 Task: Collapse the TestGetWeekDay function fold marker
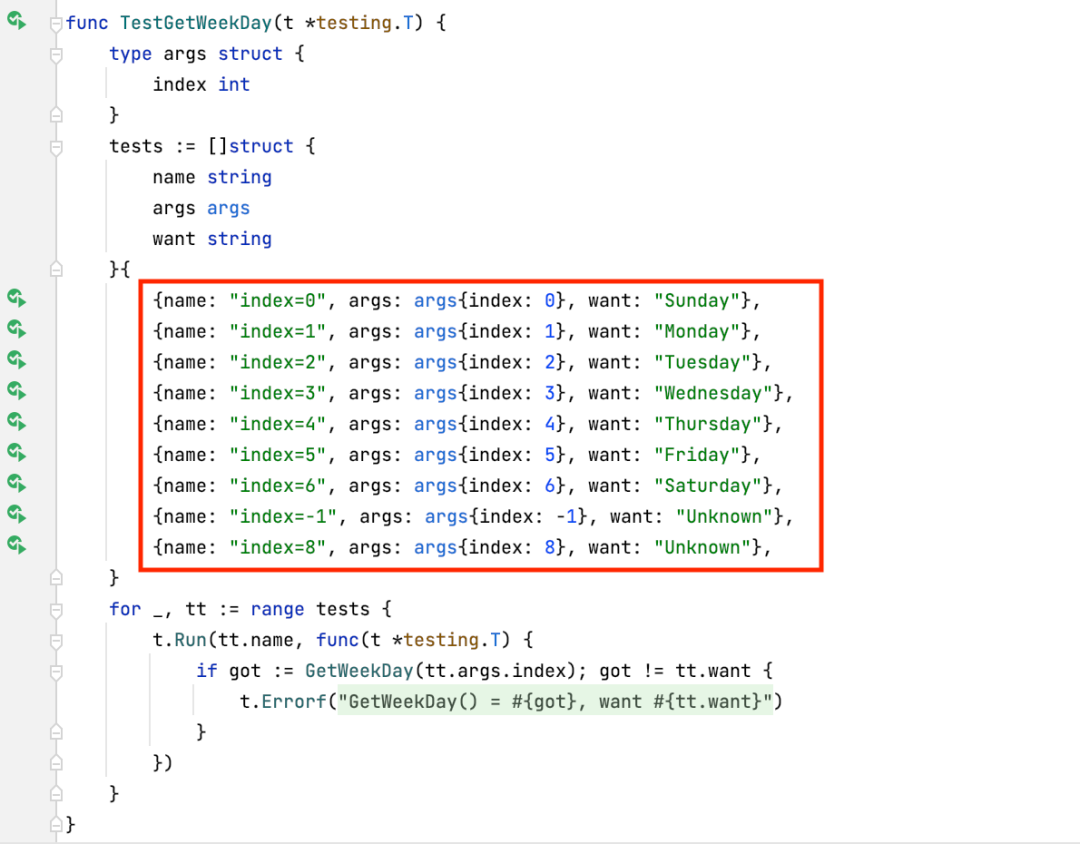pyautogui.click(x=56, y=24)
